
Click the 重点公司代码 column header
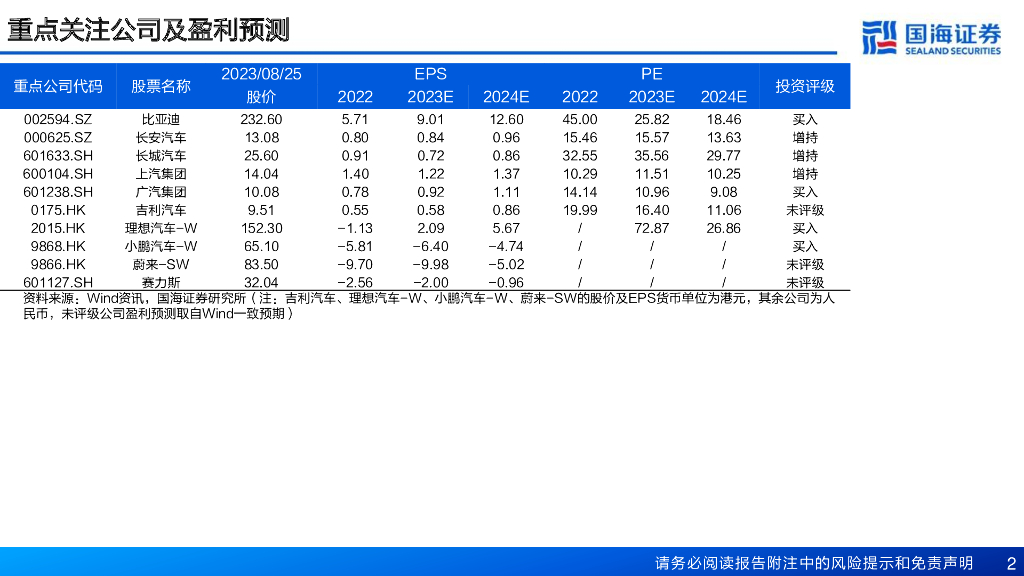pyautogui.click(x=58, y=86)
